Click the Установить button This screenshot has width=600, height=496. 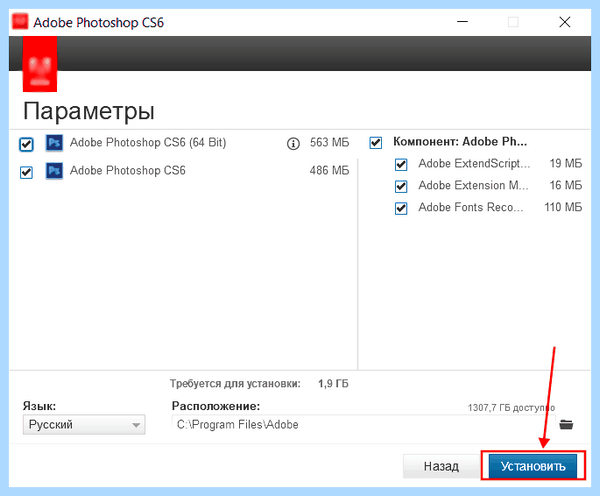tap(533, 466)
